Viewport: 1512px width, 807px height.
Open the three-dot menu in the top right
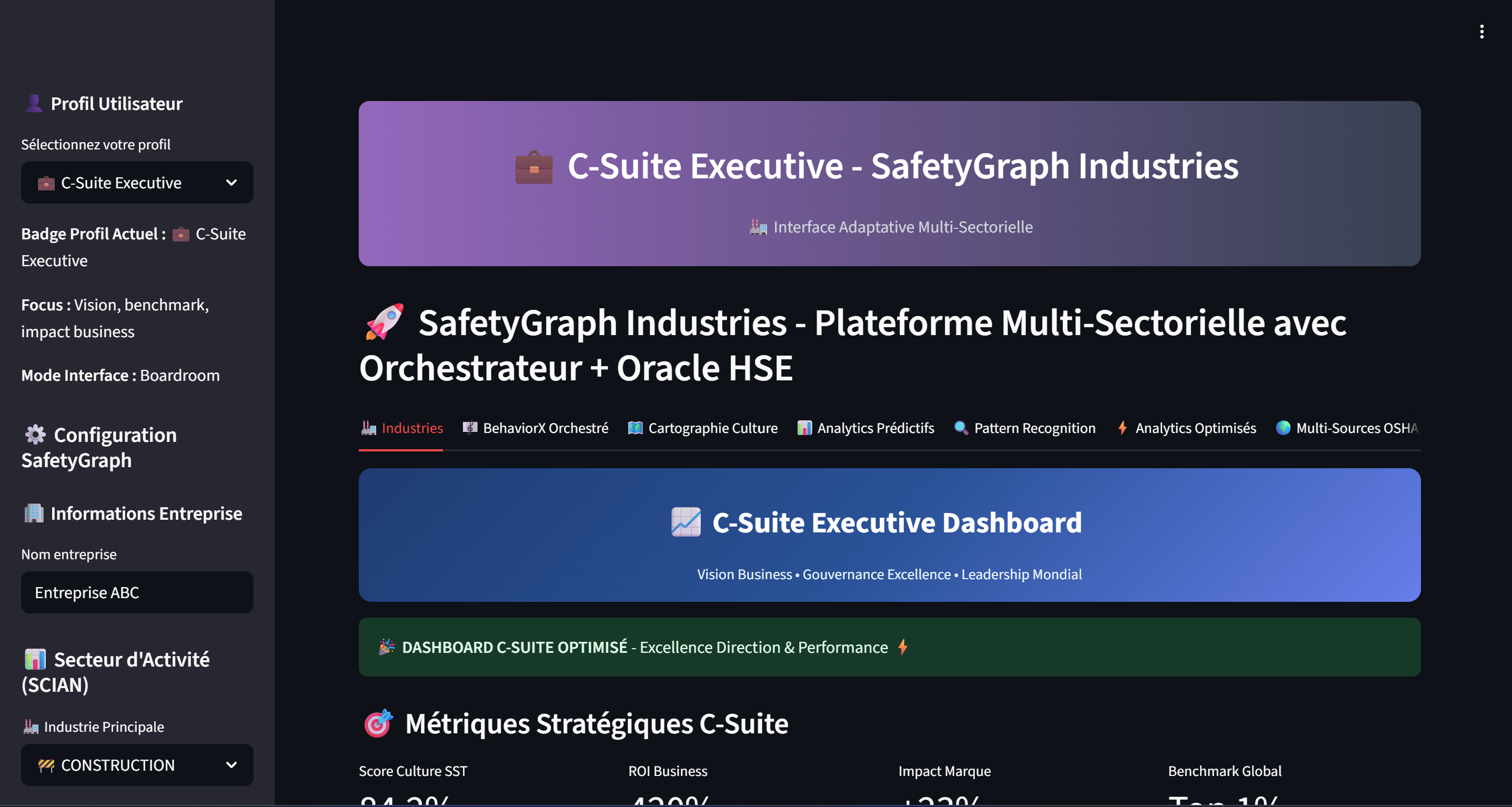1481,32
